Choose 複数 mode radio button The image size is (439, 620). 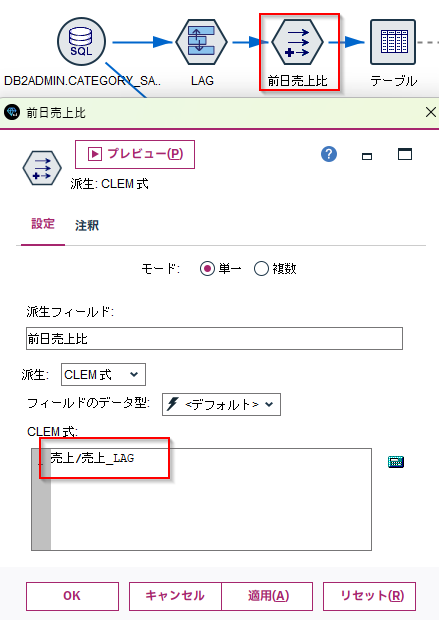261,269
